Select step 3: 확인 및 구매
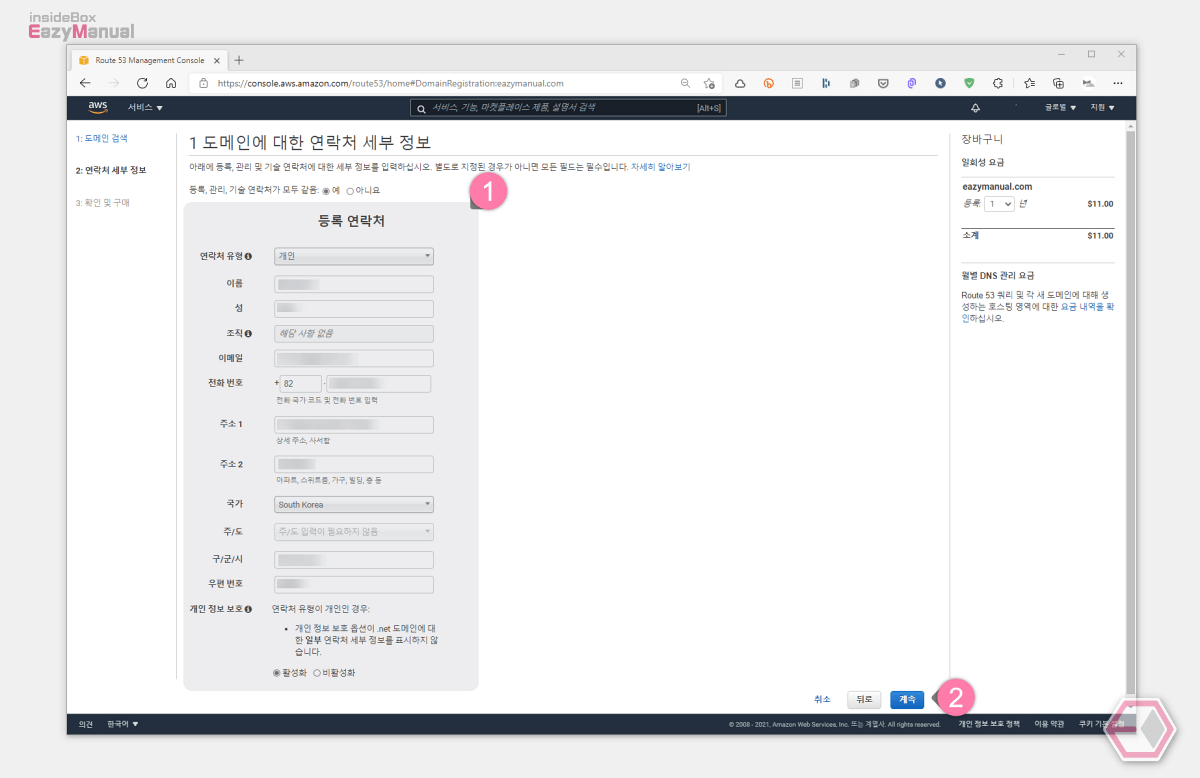The width and height of the screenshot is (1200, 778). [103, 202]
